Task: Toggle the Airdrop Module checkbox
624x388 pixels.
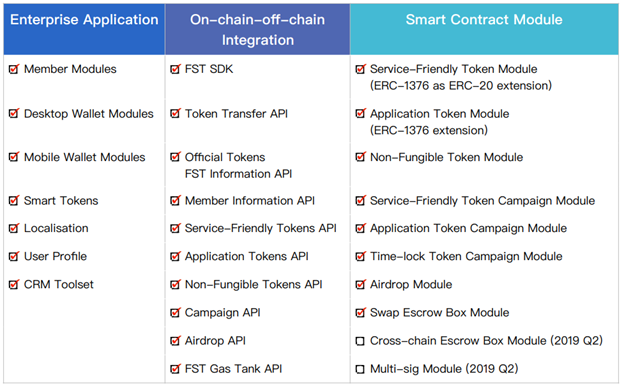Action: point(361,285)
